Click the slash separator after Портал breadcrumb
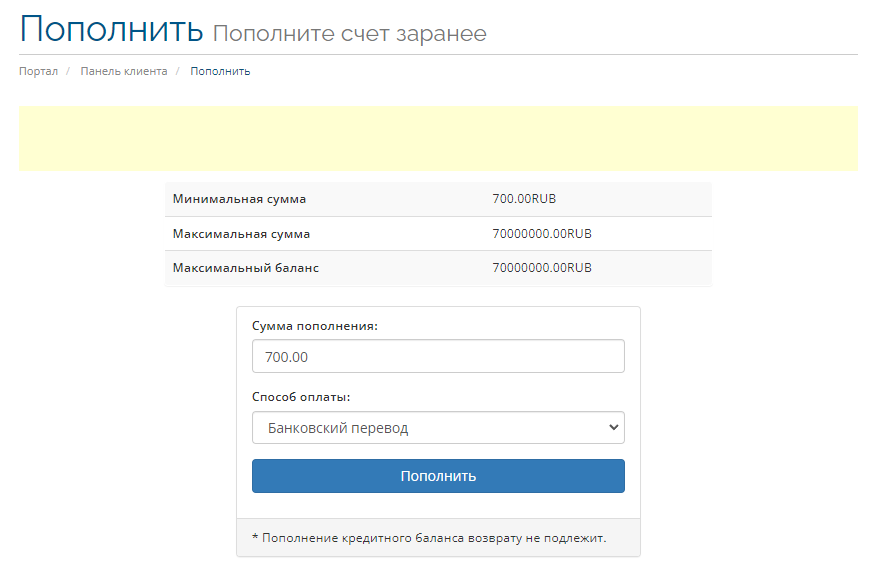Image resolution: width=876 pixels, height=565 pixels. point(69,72)
